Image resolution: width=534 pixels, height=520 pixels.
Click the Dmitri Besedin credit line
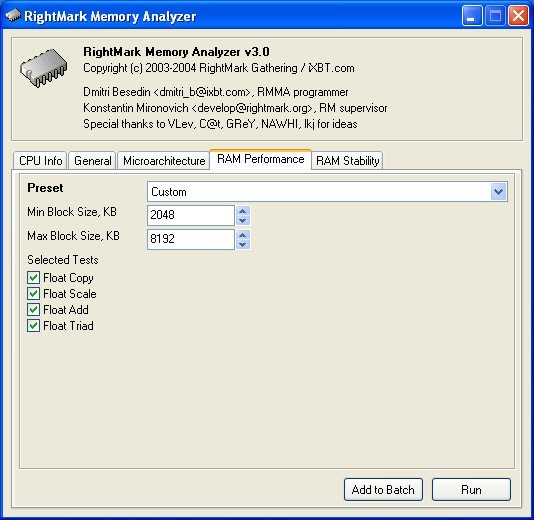click(216, 92)
